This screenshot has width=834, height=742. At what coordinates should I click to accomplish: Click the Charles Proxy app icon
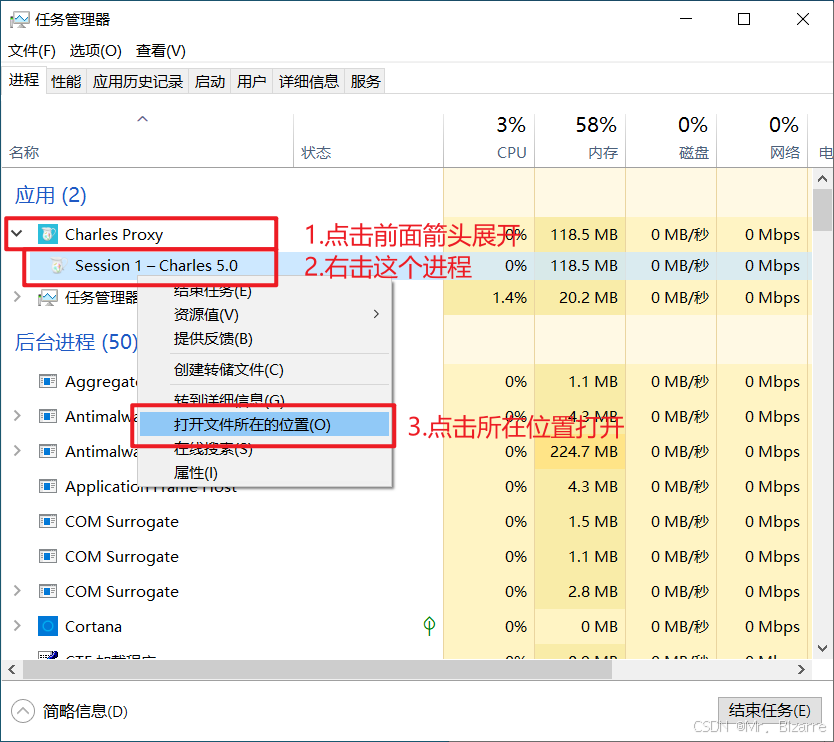point(47,234)
